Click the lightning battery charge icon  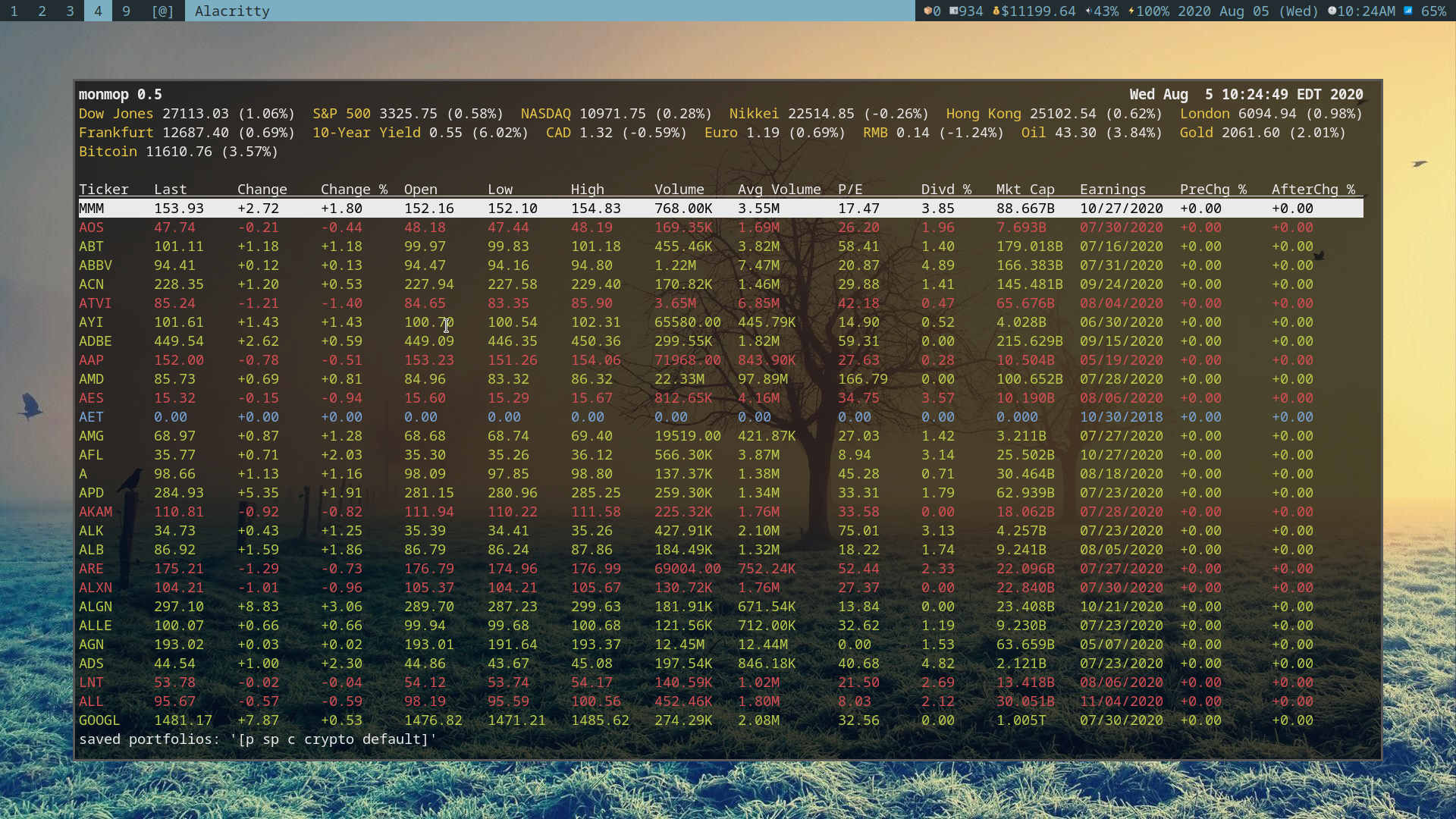(1131, 11)
